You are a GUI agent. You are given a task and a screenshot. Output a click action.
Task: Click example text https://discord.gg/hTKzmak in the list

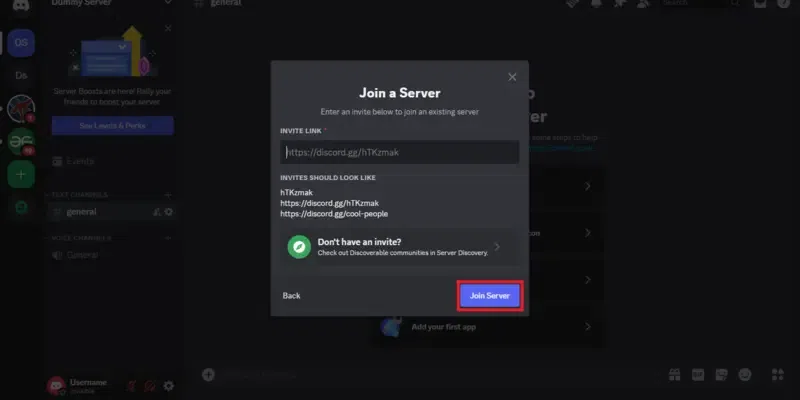(329, 203)
